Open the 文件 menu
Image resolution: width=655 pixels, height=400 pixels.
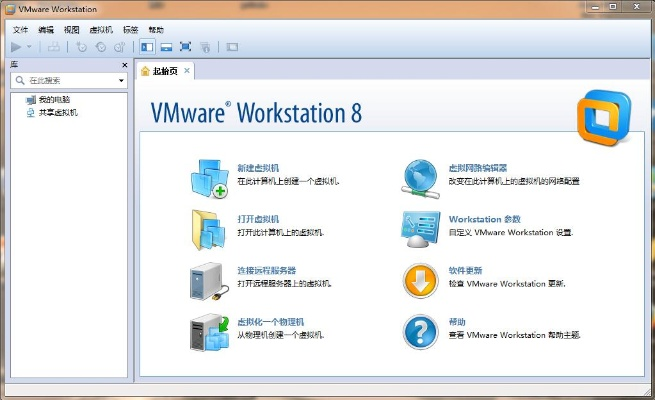point(20,30)
